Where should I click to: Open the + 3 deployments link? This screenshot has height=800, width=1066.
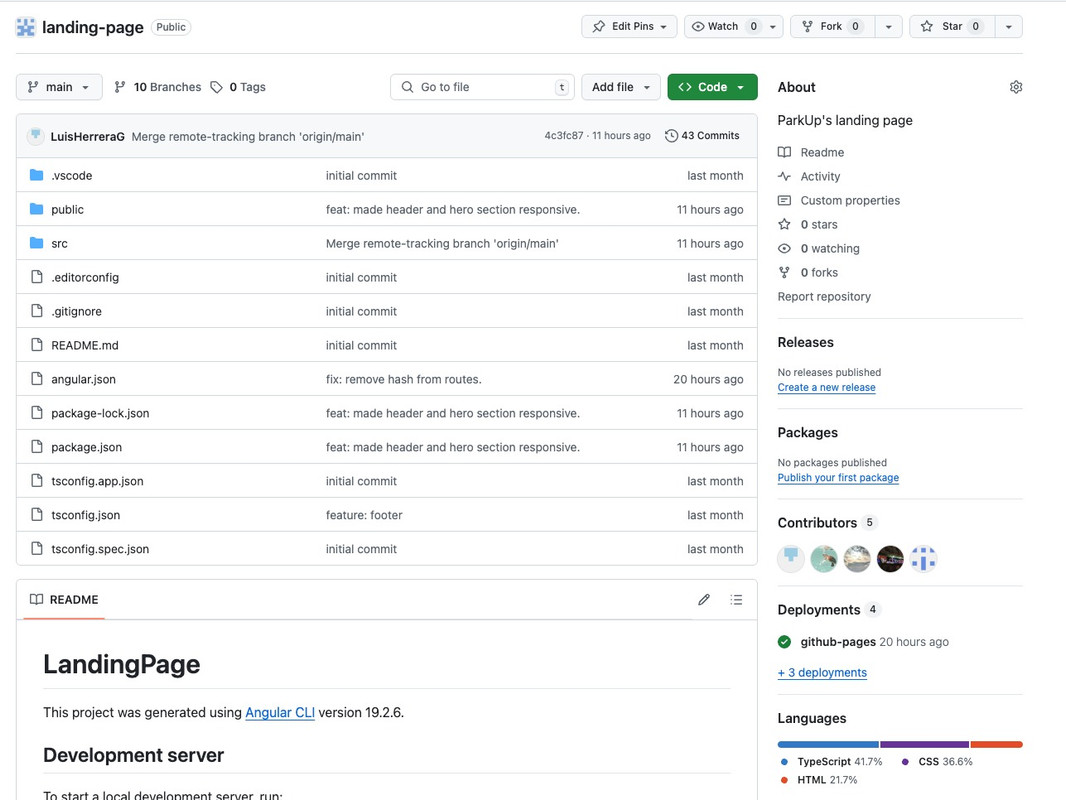pyautogui.click(x=822, y=672)
